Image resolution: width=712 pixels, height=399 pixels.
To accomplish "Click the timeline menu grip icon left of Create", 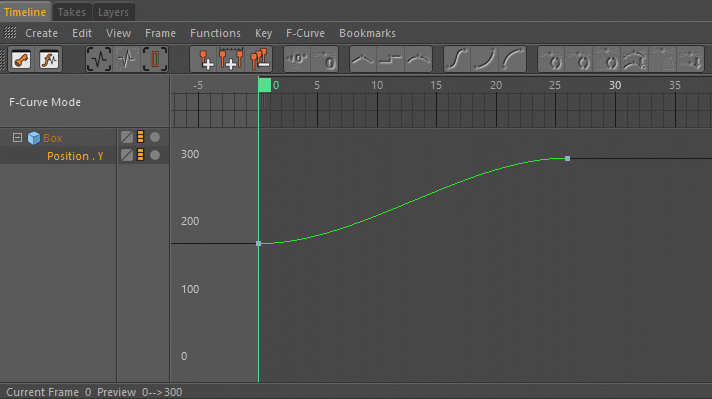I will (x=10, y=33).
